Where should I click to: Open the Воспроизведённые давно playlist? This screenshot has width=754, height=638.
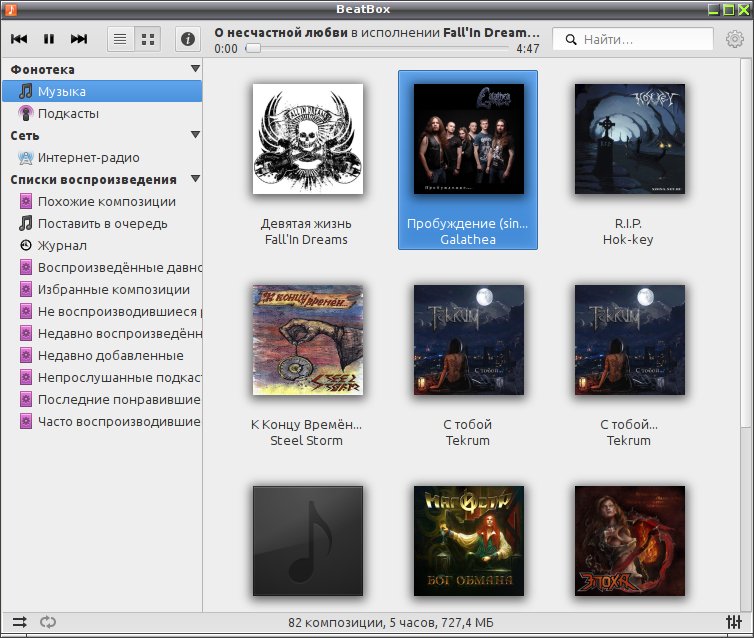[x=102, y=267]
